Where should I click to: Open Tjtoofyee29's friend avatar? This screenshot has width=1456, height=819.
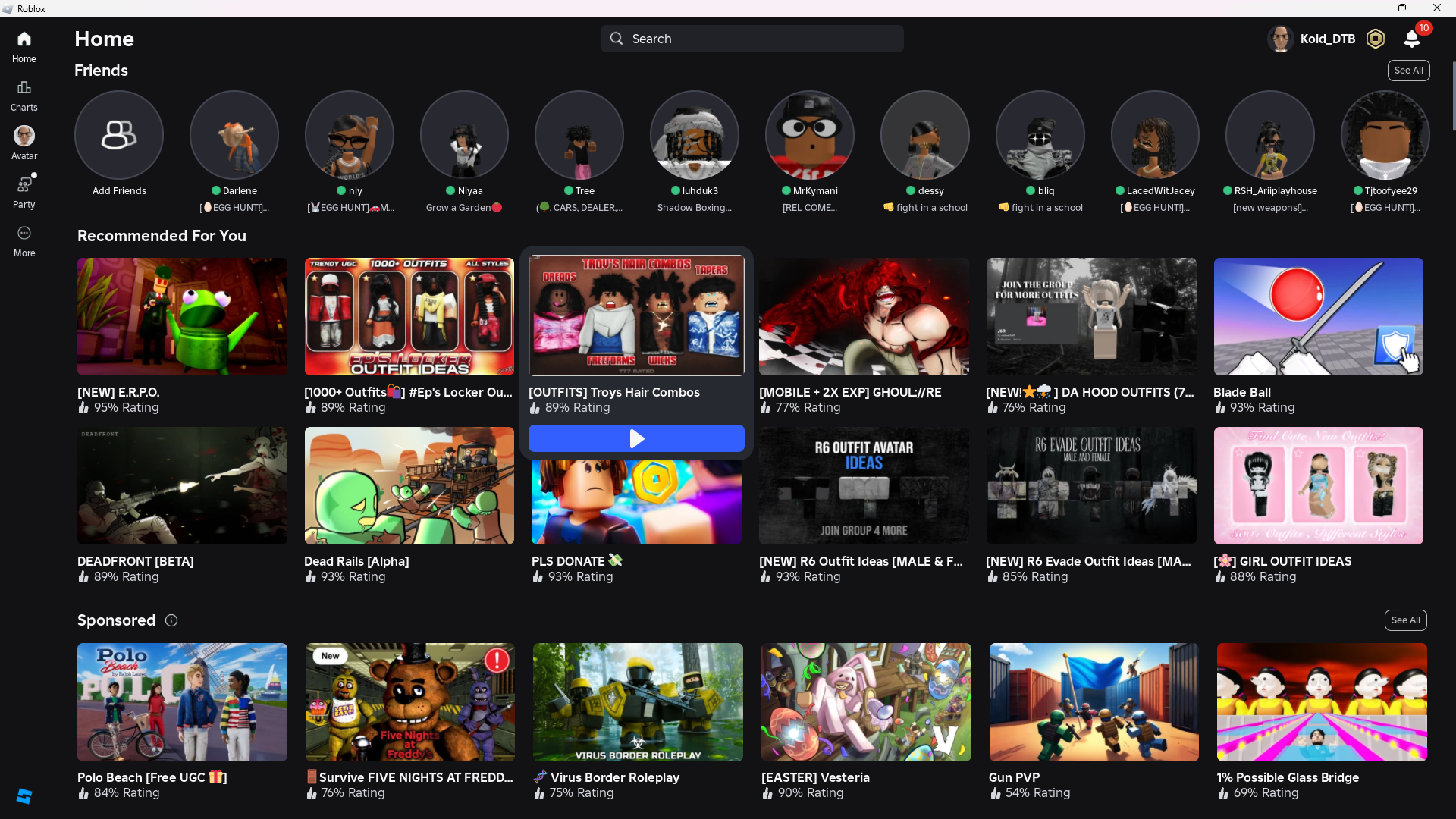click(1385, 135)
